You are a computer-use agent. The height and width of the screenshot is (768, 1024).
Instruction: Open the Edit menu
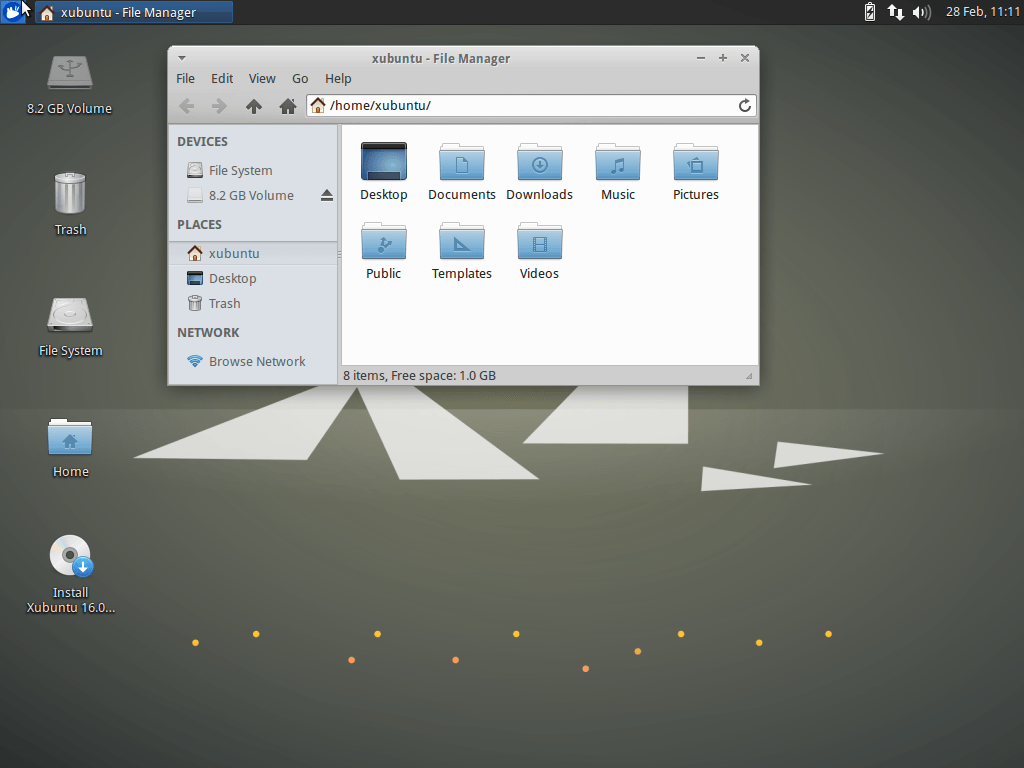point(222,78)
